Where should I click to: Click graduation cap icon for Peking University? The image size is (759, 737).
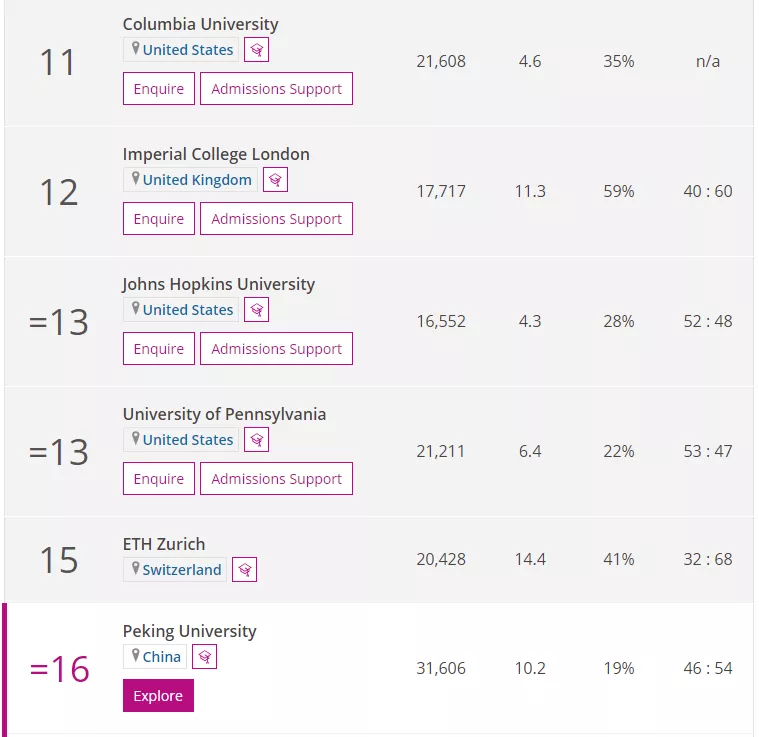[205, 657]
